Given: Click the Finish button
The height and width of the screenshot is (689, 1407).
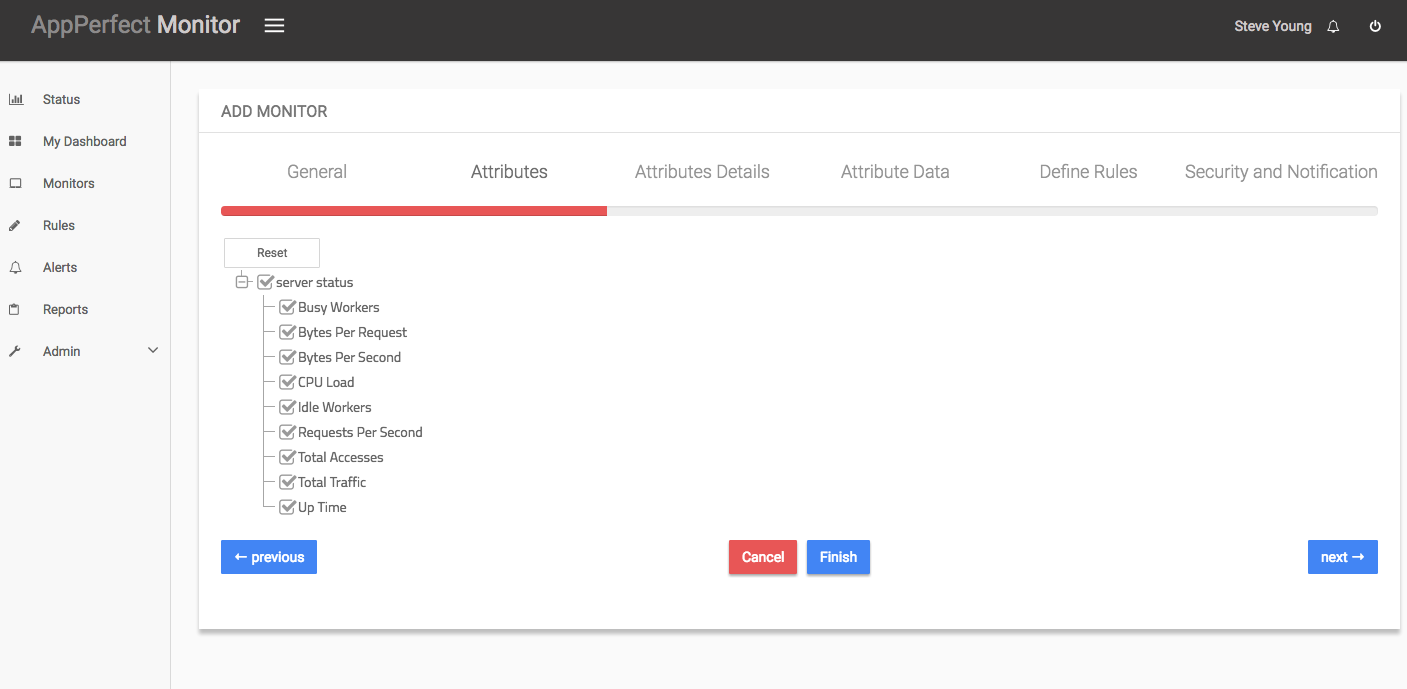Looking at the screenshot, I should [838, 557].
